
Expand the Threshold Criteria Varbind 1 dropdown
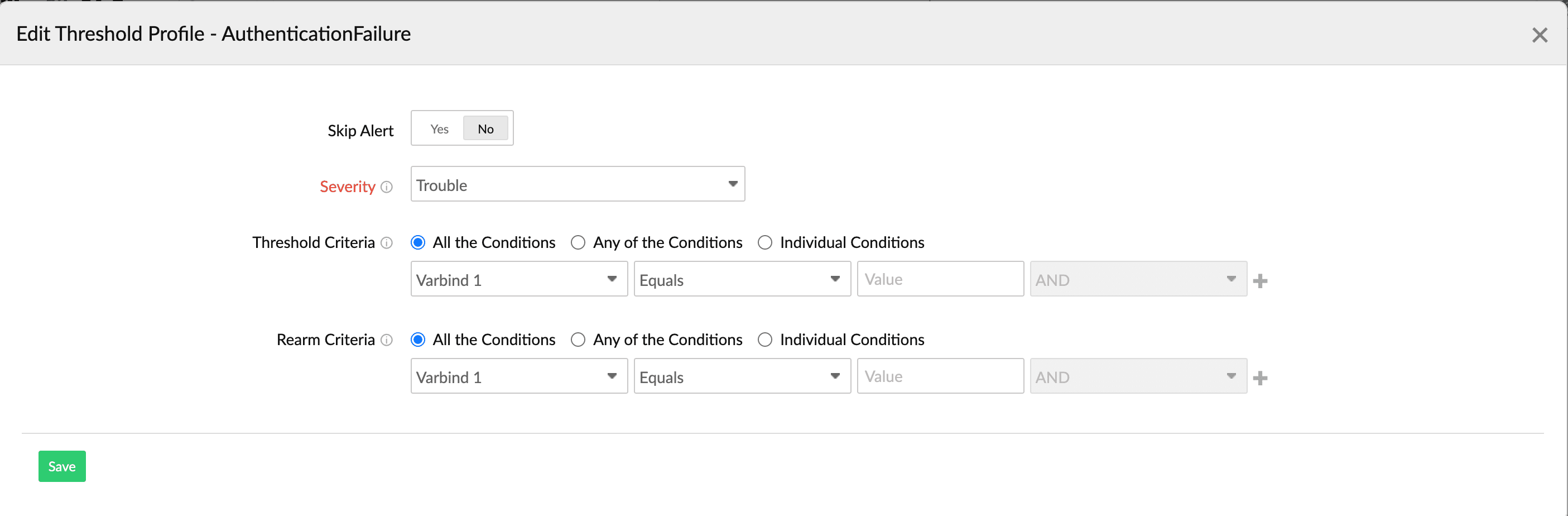518,280
